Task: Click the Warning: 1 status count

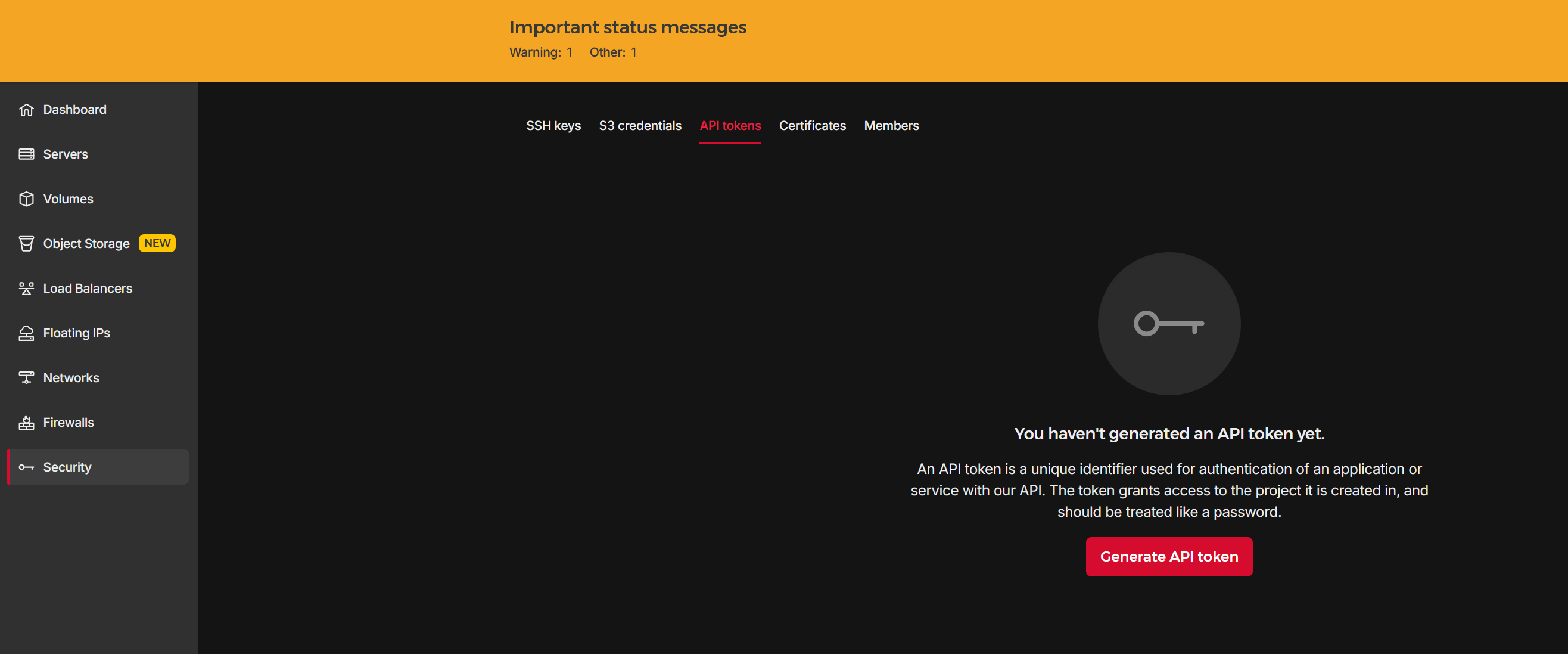Action: pyautogui.click(x=540, y=52)
